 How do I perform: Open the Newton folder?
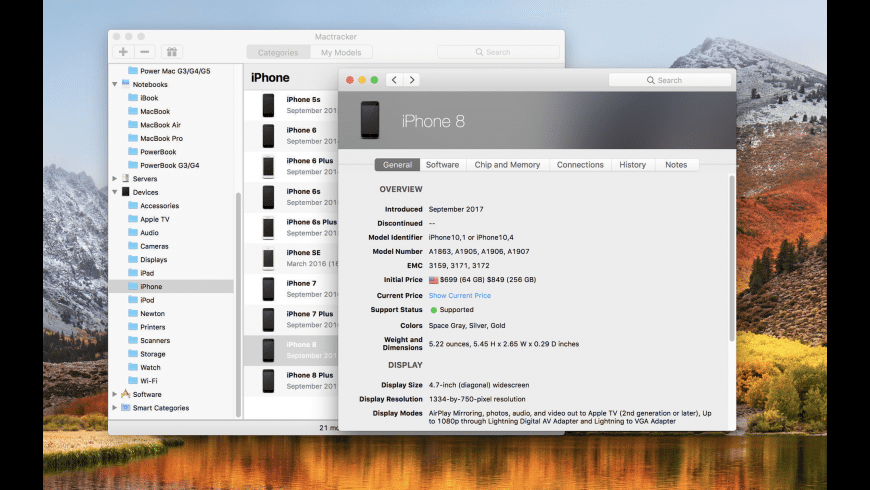146,314
